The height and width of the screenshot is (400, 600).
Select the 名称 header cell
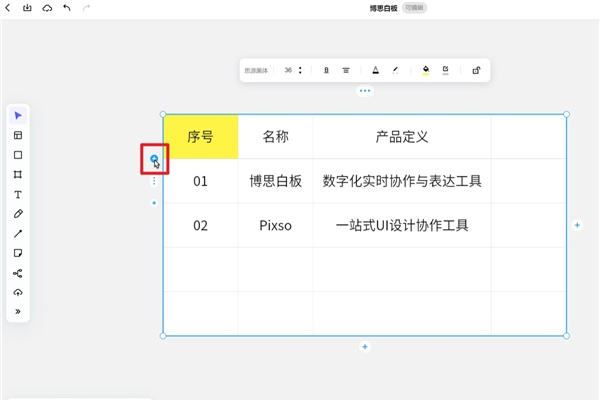click(x=276, y=137)
